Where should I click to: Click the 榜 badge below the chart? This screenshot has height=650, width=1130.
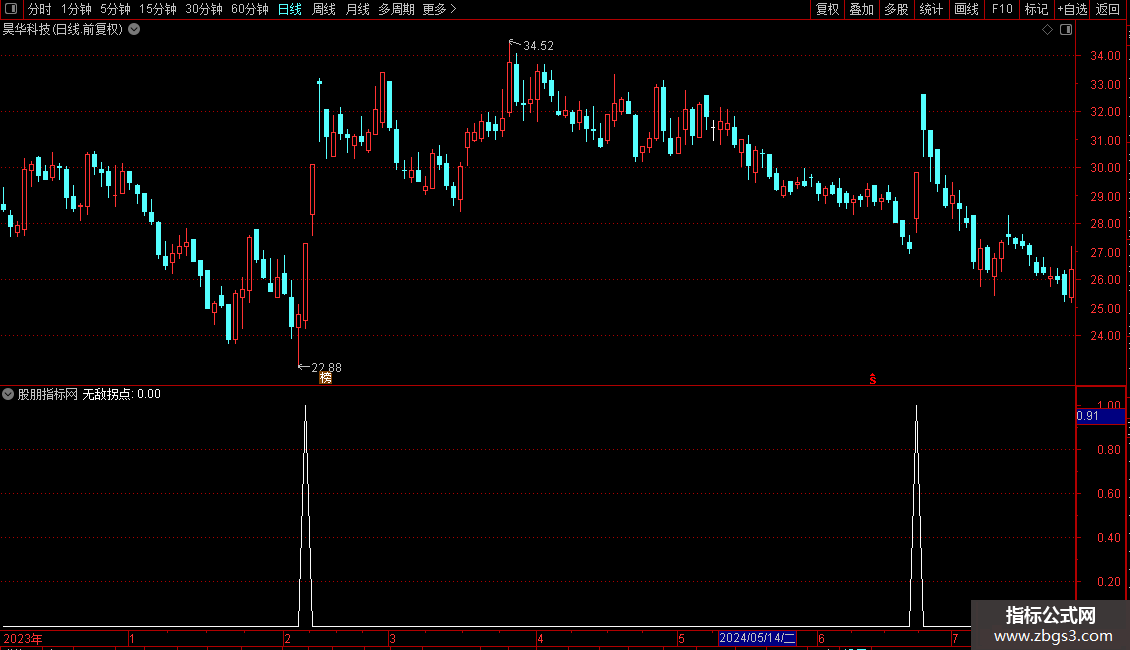[326, 378]
